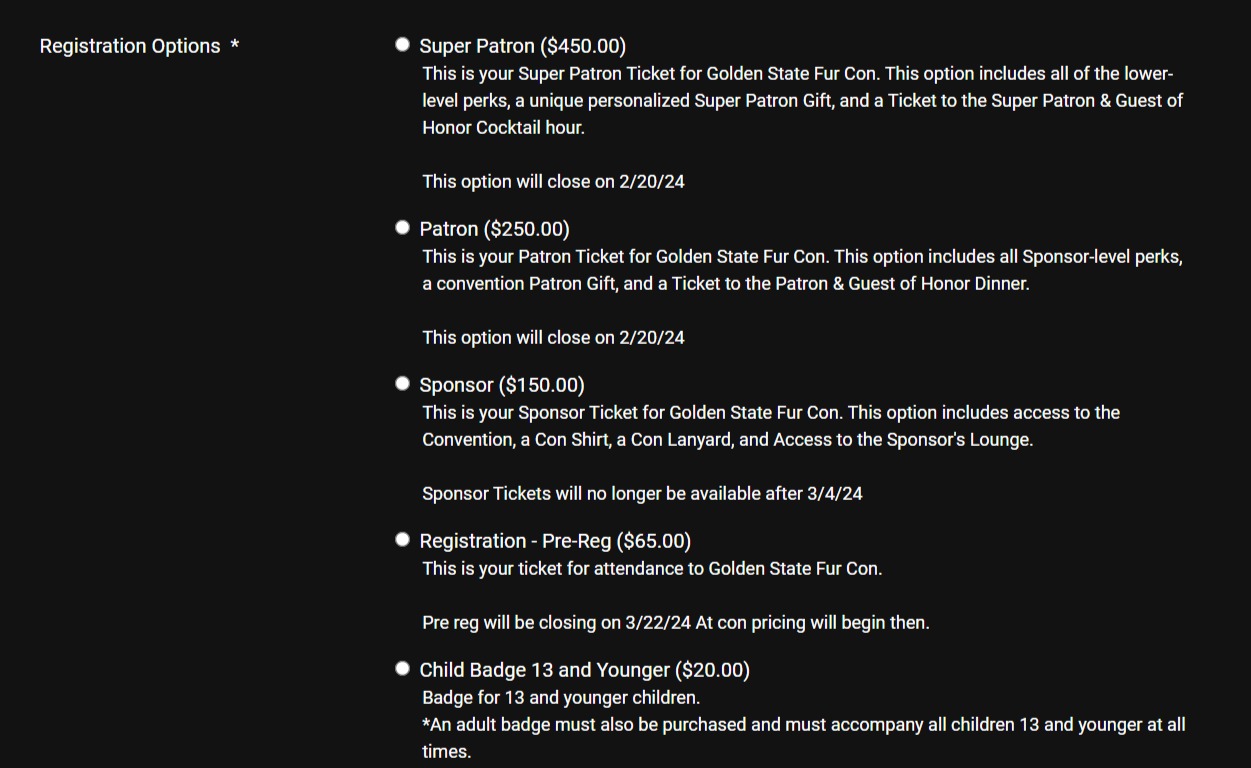Image resolution: width=1251 pixels, height=768 pixels.
Task: Click the required asterisk beside Registration Options
Action: (x=235, y=46)
